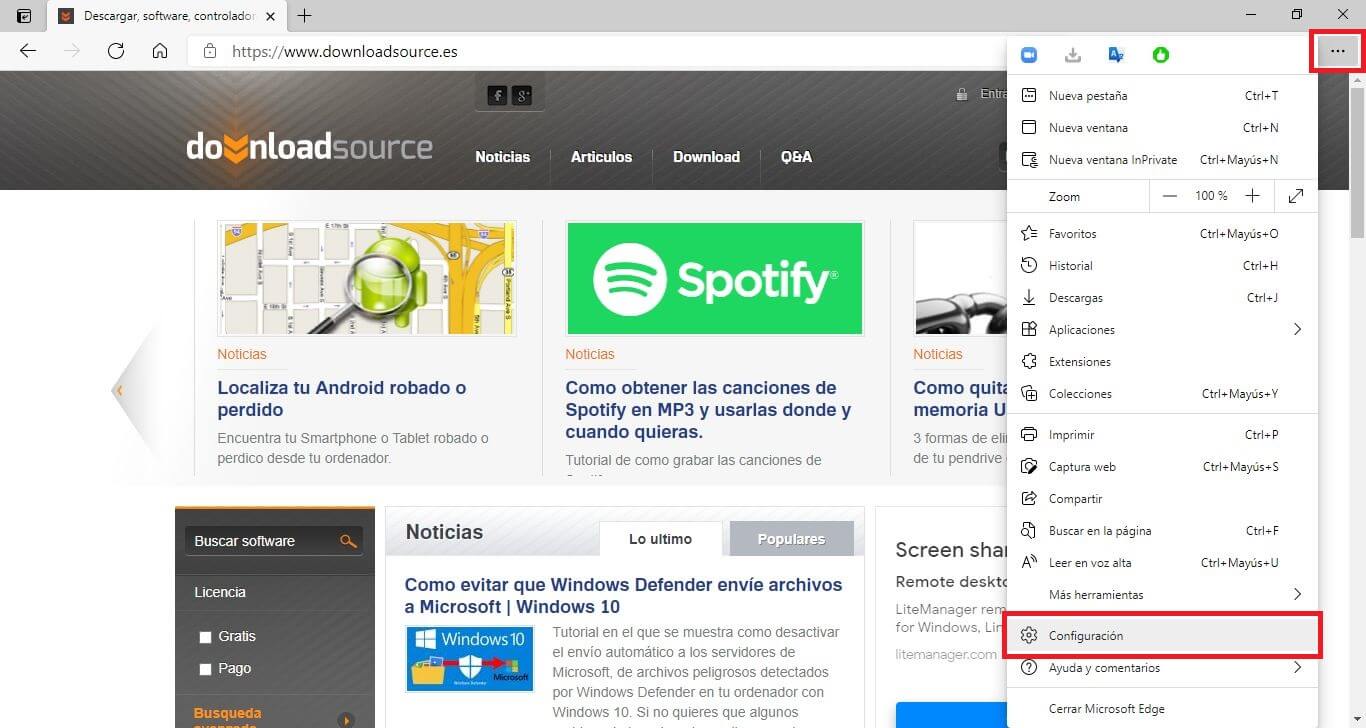Open the Download navigation link
1366x728 pixels.
pos(706,157)
